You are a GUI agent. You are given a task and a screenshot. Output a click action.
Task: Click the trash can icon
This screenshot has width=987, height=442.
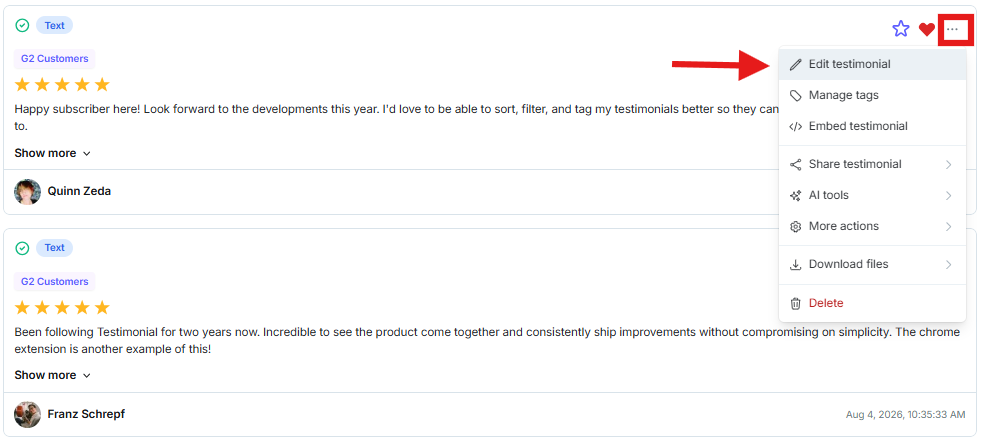[x=796, y=303]
